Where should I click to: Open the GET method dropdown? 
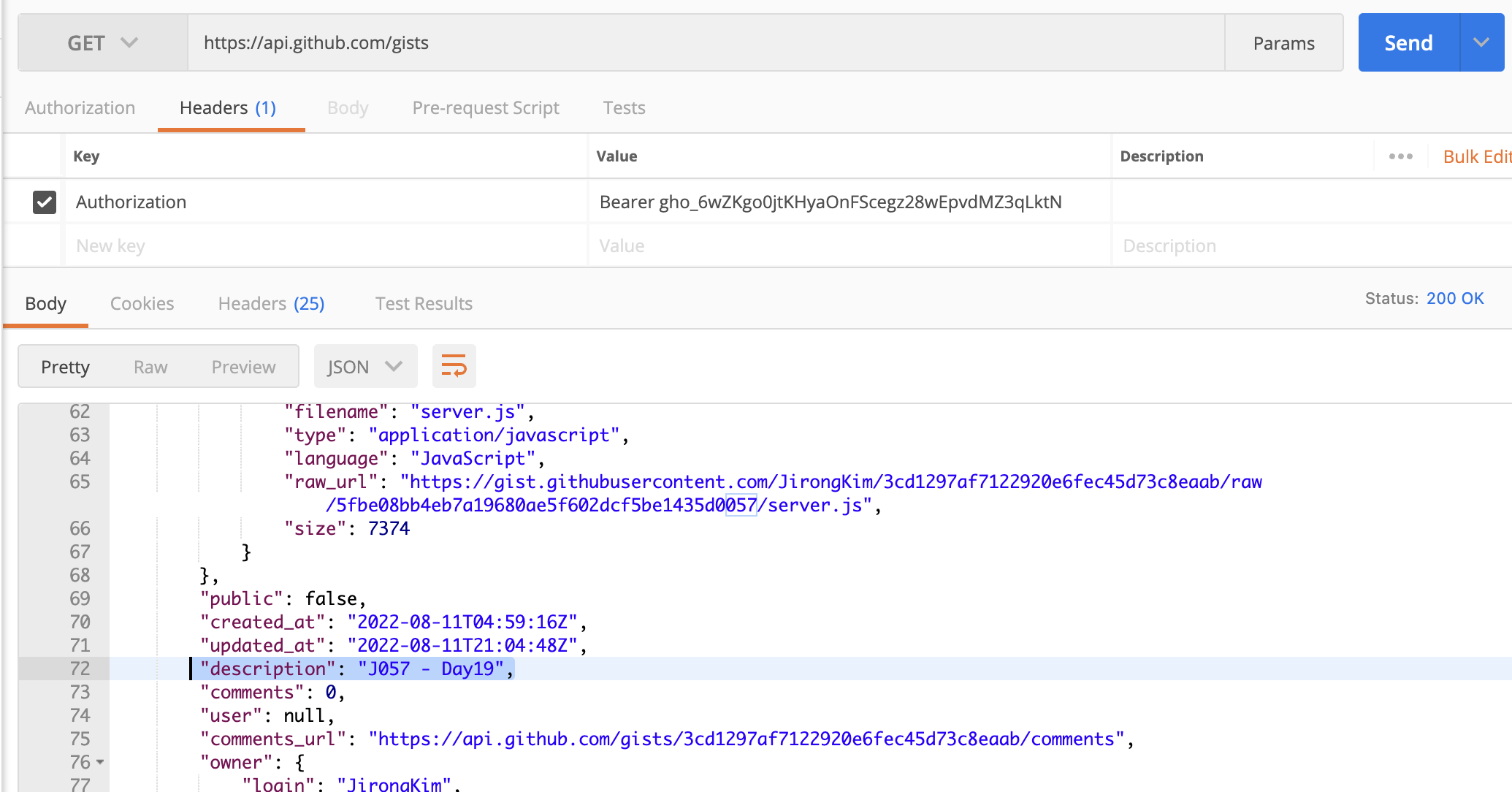pos(102,43)
